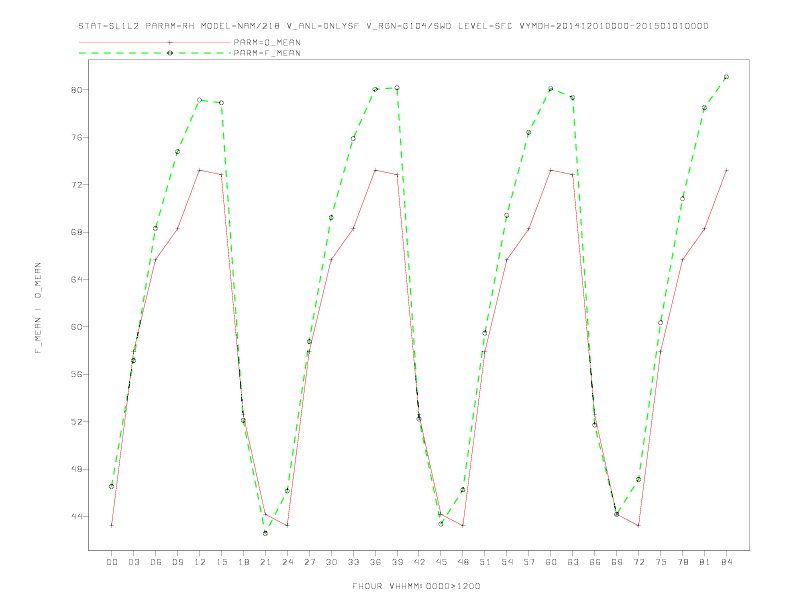Click the x-axis label 69
The width and height of the screenshot is (792, 612).
pyautogui.click(x=617, y=562)
